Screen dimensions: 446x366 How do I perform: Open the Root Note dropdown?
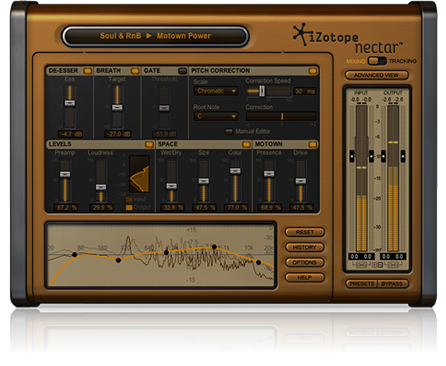[216, 116]
